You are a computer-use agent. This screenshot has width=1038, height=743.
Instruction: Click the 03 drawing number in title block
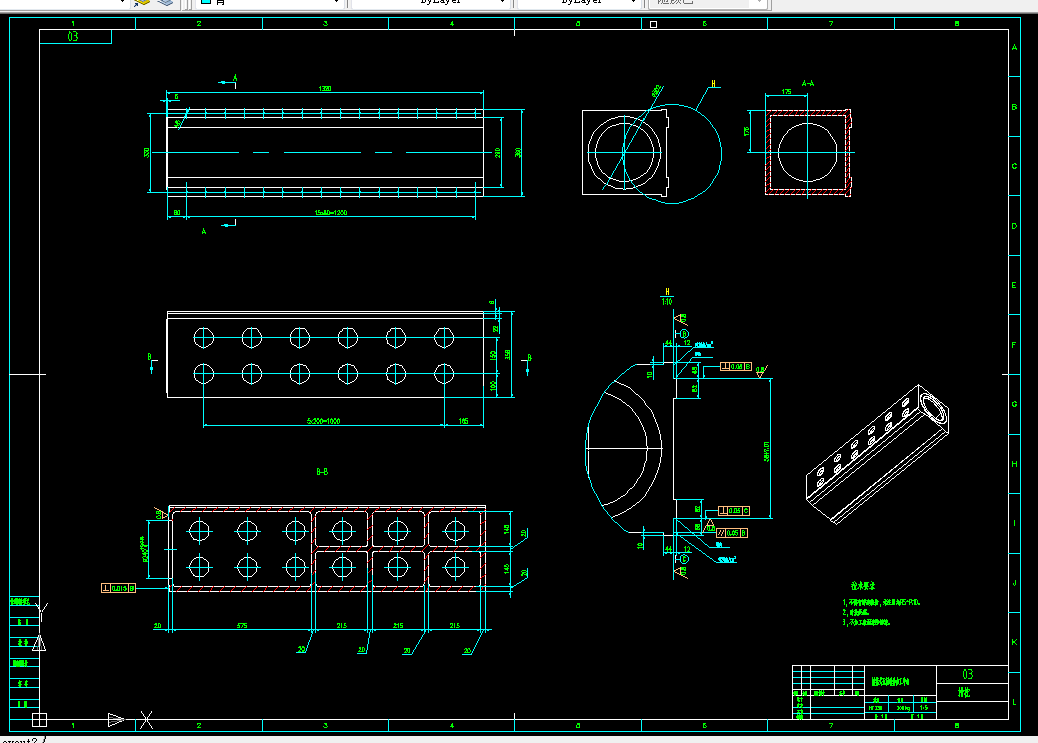tap(967, 674)
